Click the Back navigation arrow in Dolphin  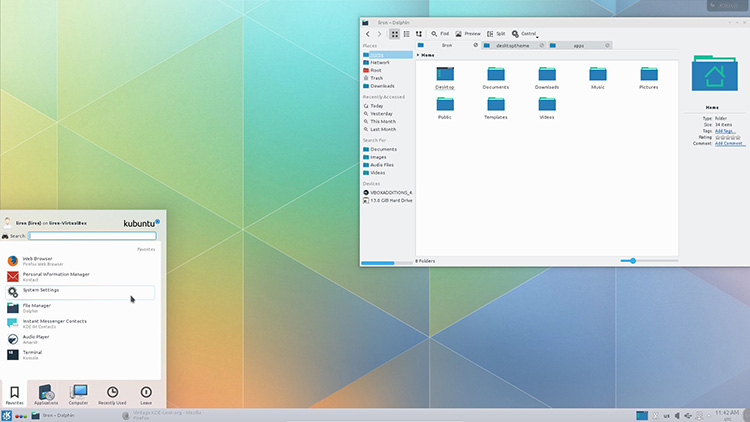(x=368, y=34)
